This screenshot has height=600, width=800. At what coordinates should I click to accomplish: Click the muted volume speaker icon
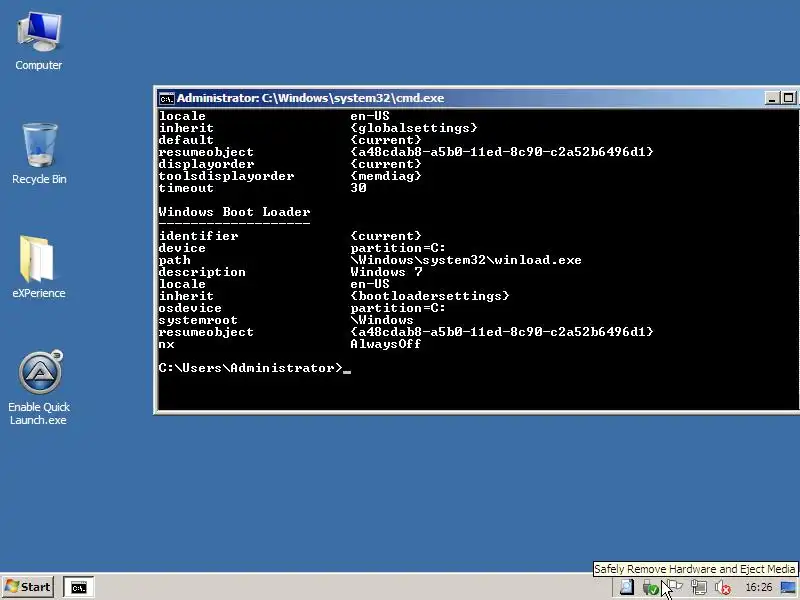click(x=722, y=588)
